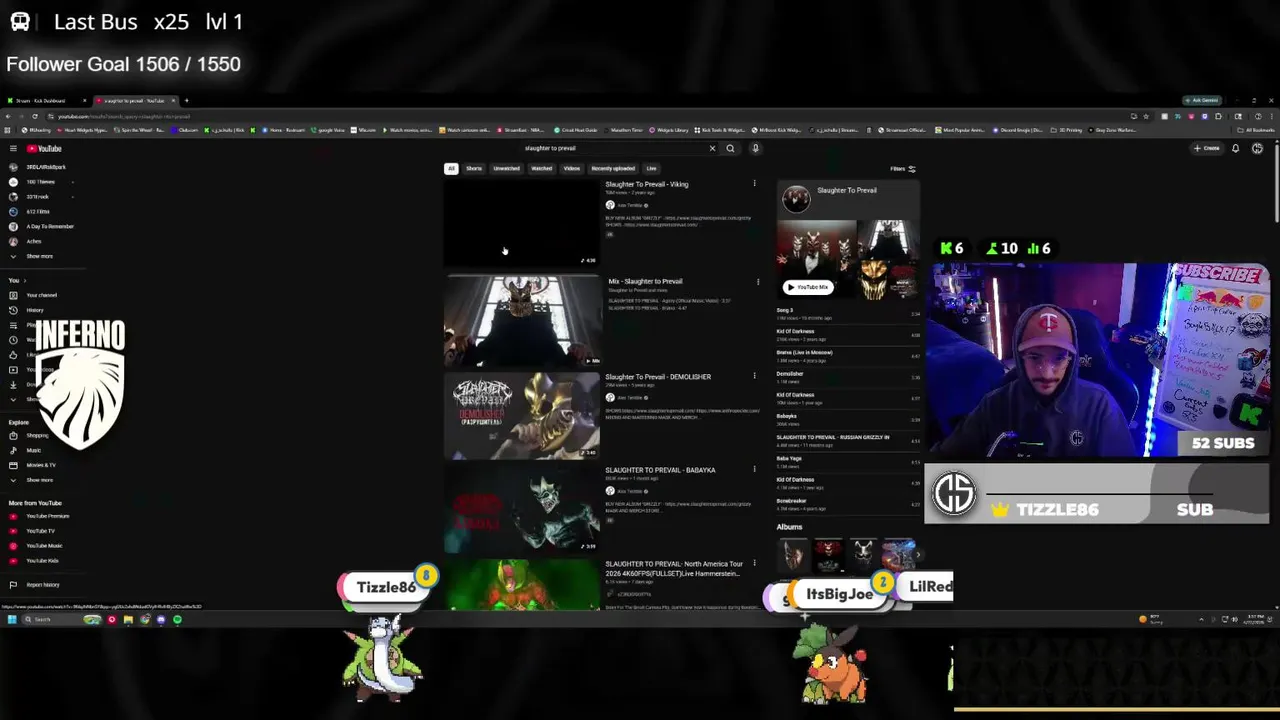Expand the You section chevron
1280x720 pixels.
pyautogui.click(x=24, y=280)
